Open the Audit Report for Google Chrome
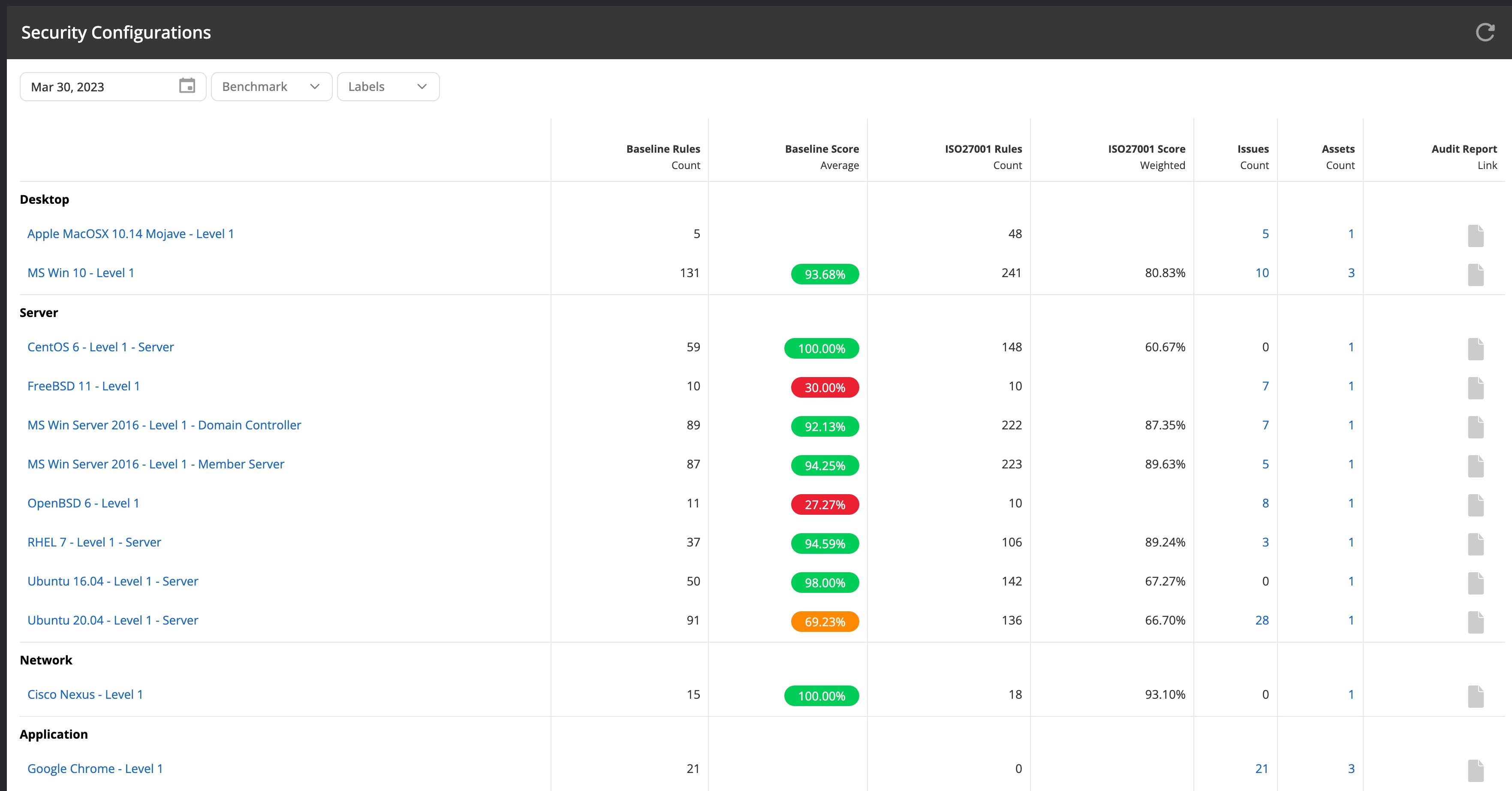 [x=1476, y=770]
